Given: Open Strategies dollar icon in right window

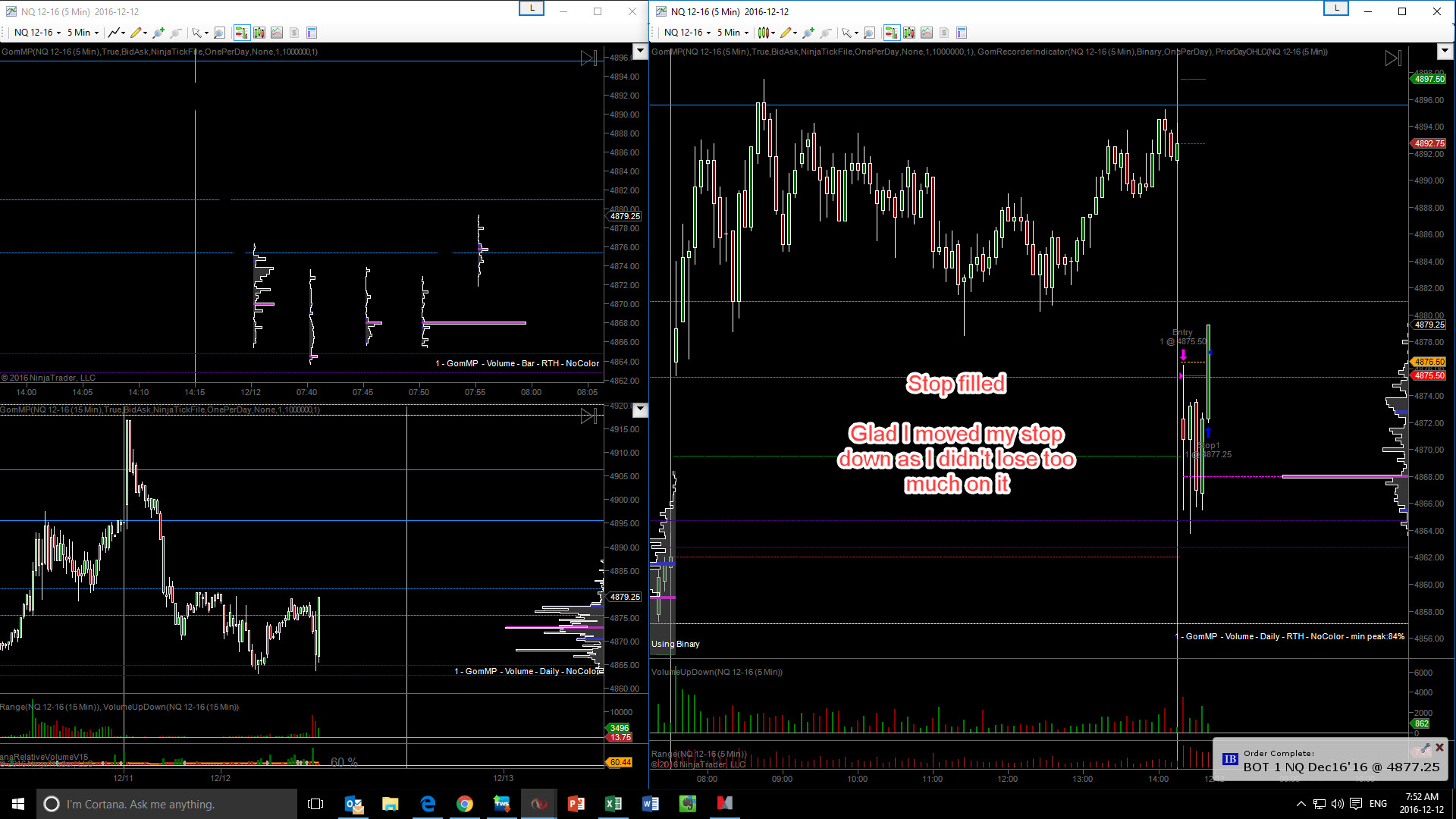Looking at the screenshot, I should point(944,33).
